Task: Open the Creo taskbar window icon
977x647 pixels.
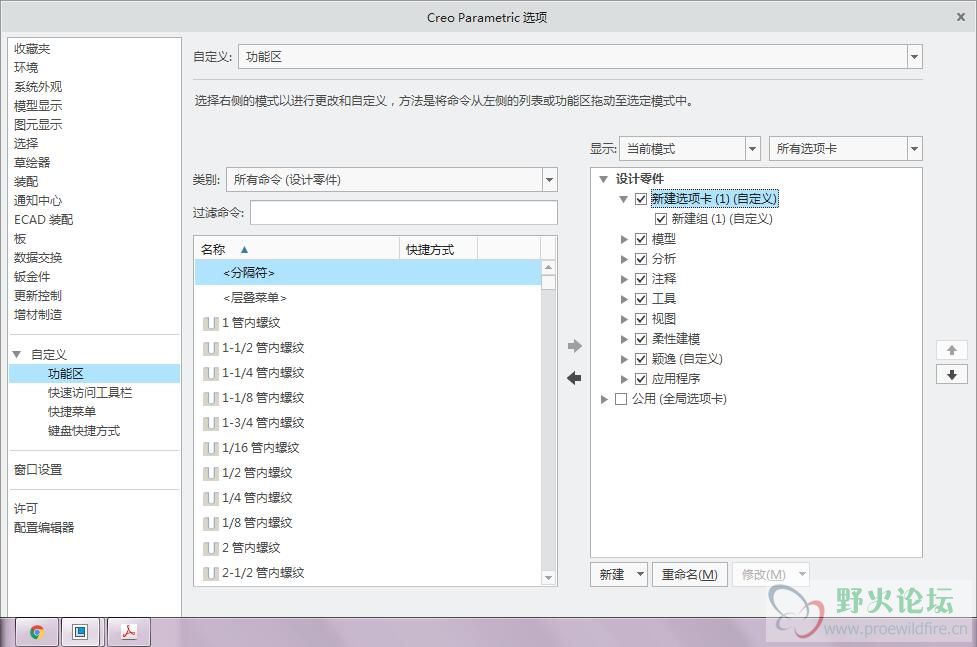Action: [81, 632]
